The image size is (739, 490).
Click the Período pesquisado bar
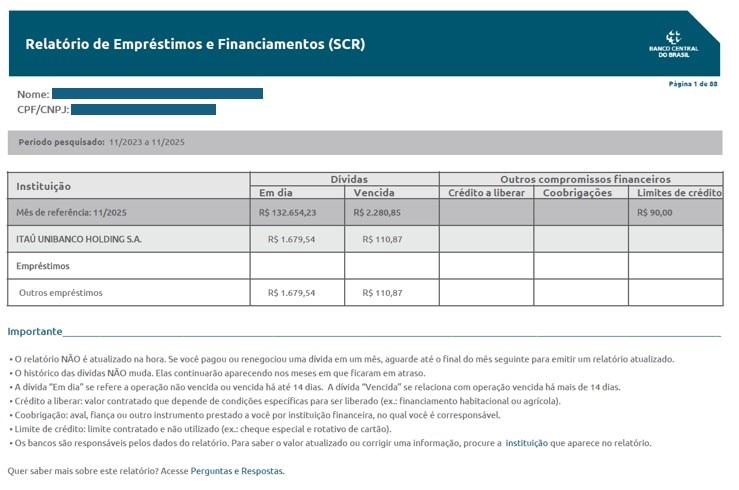point(364,142)
